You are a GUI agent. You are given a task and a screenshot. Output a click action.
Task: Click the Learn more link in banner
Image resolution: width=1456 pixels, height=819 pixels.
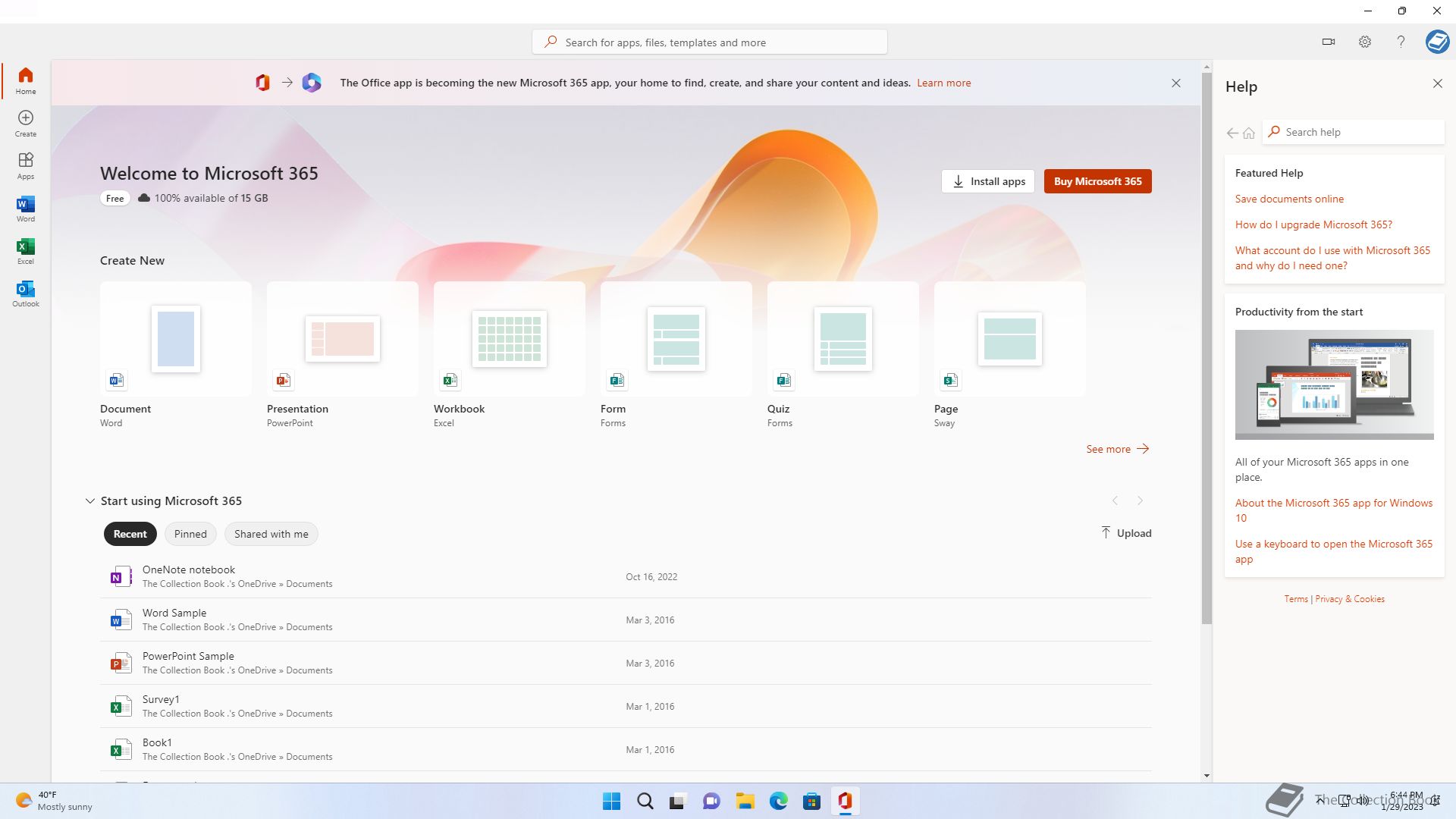tap(943, 83)
